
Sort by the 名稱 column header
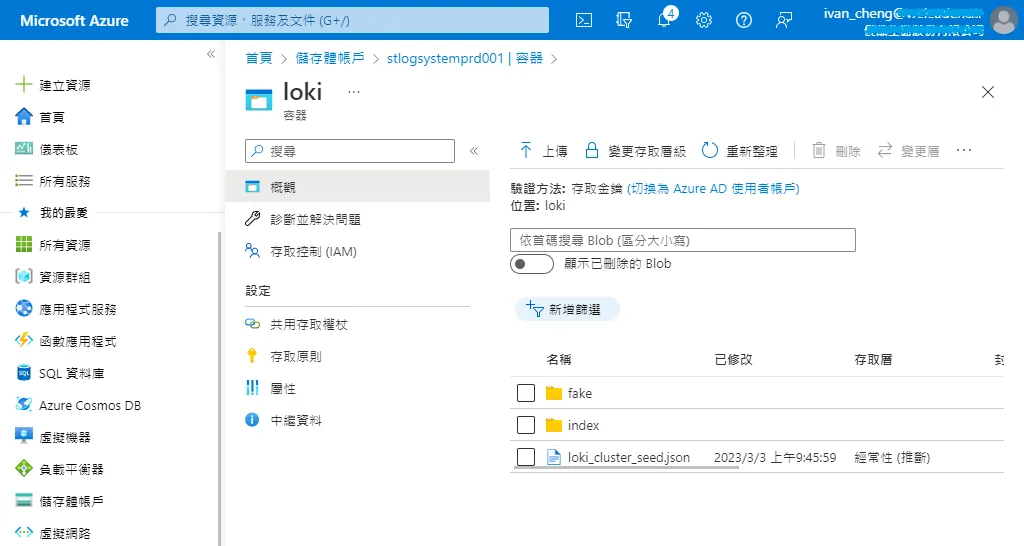[x=559, y=359]
